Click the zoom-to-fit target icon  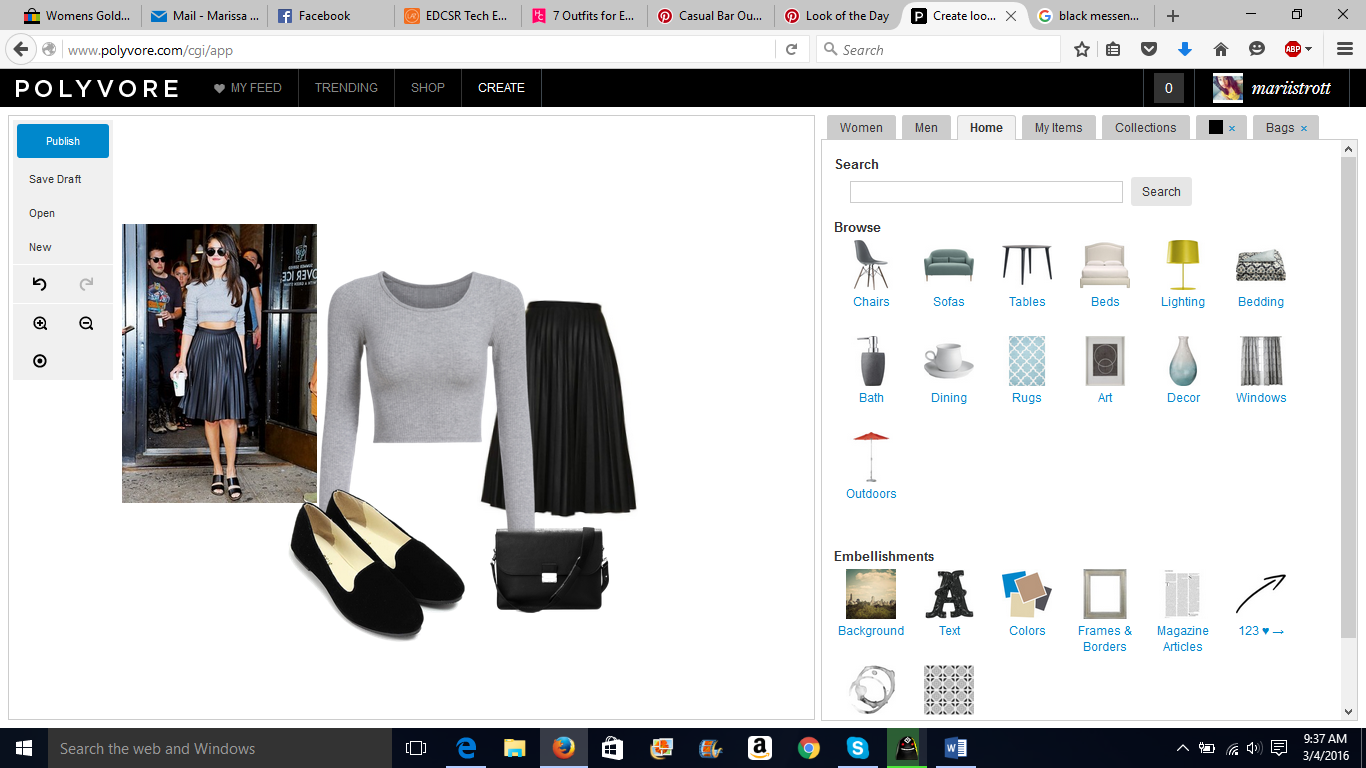pos(40,361)
